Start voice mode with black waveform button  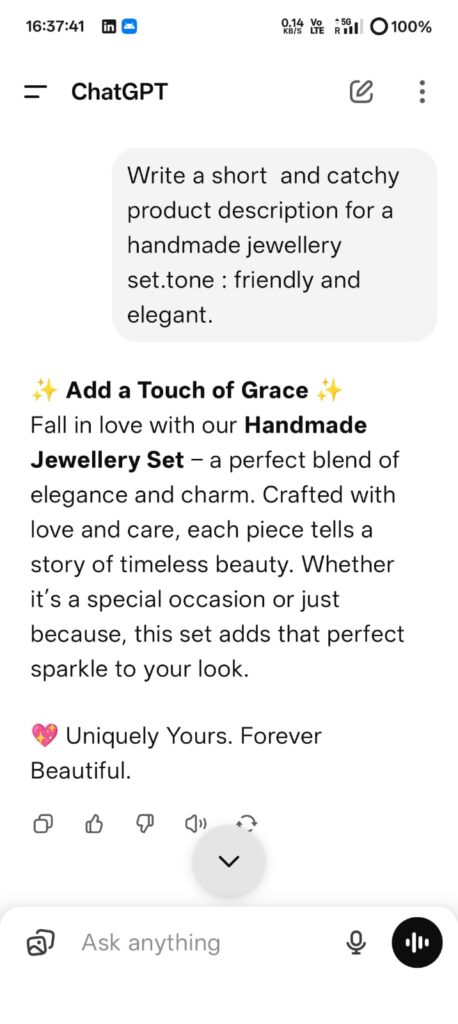(416, 942)
